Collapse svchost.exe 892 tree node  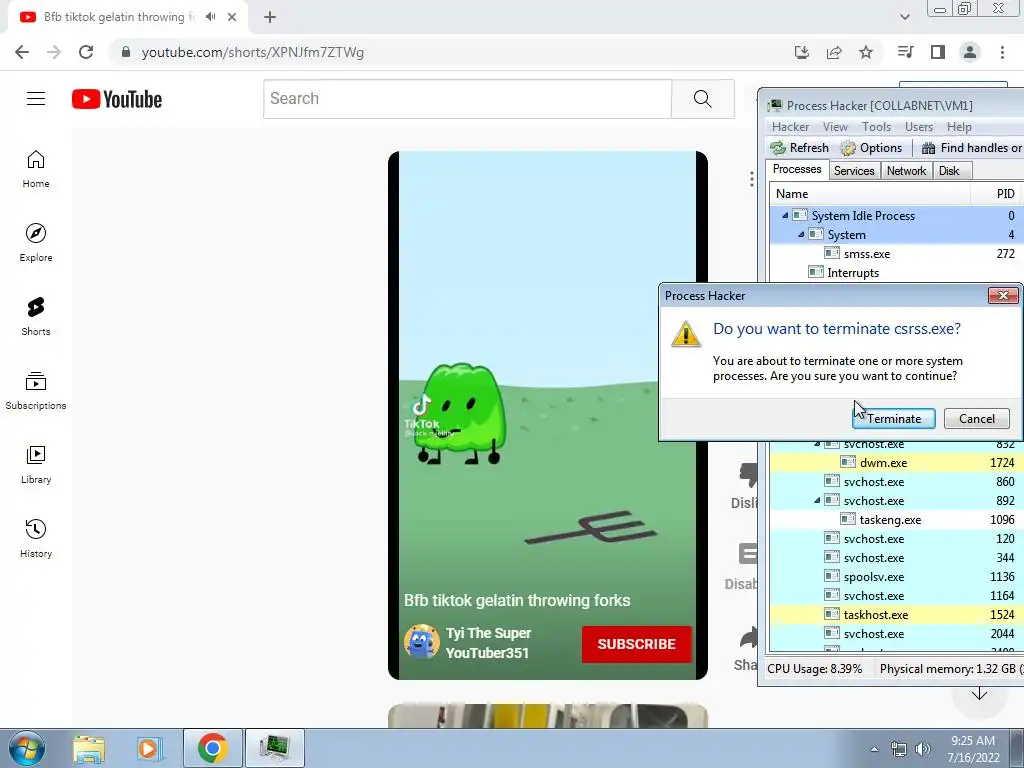pyautogui.click(x=817, y=501)
